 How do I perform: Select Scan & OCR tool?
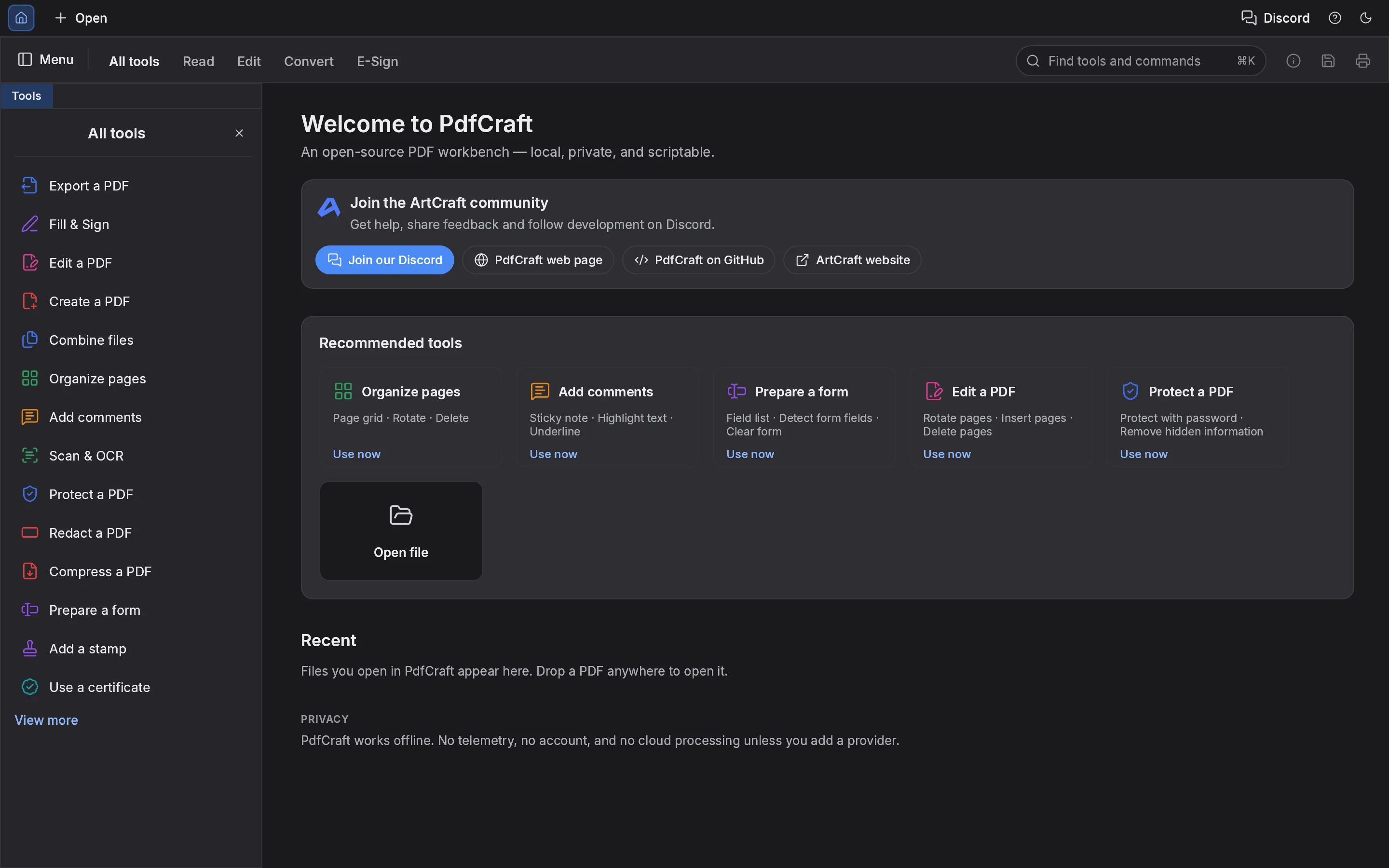pyautogui.click(x=132, y=456)
